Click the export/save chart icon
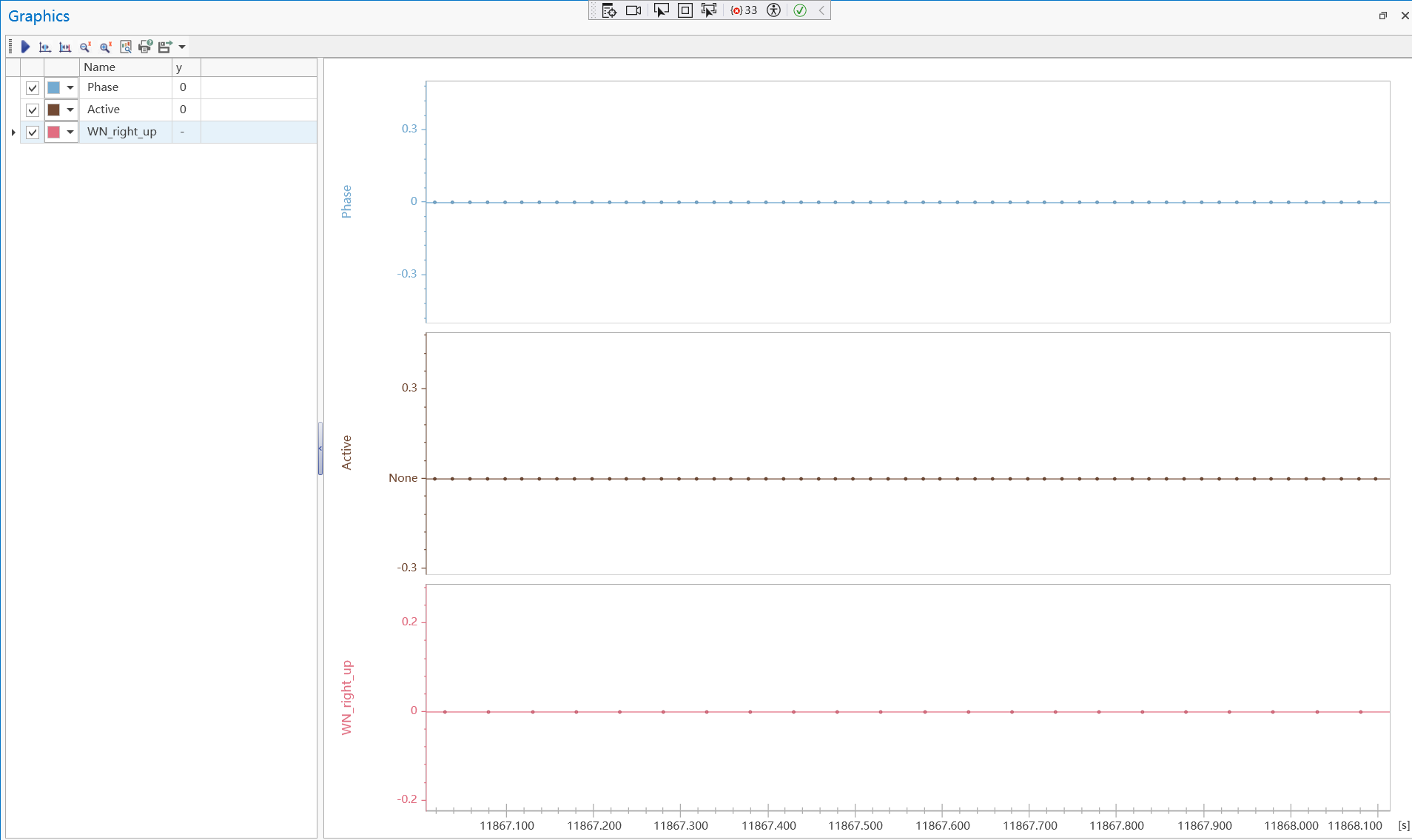Viewport: 1412px width, 840px height. coord(164,47)
